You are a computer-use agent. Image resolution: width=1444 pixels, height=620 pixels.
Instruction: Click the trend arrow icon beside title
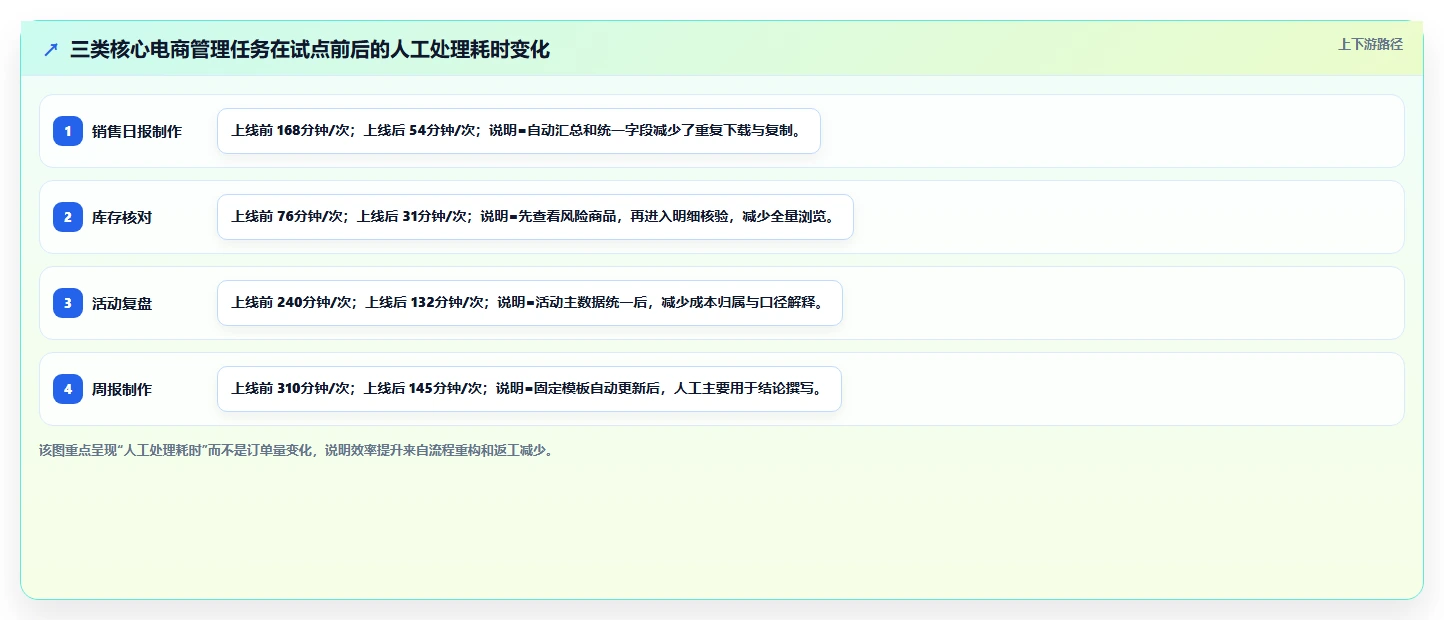click(51, 50)
